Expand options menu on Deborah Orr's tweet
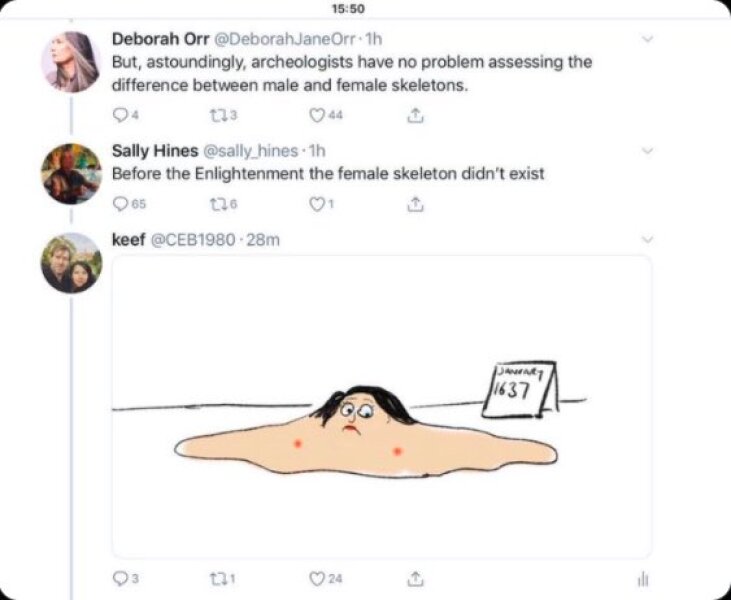The width and height of the screenshot is (731, 600). coord(648,39)
